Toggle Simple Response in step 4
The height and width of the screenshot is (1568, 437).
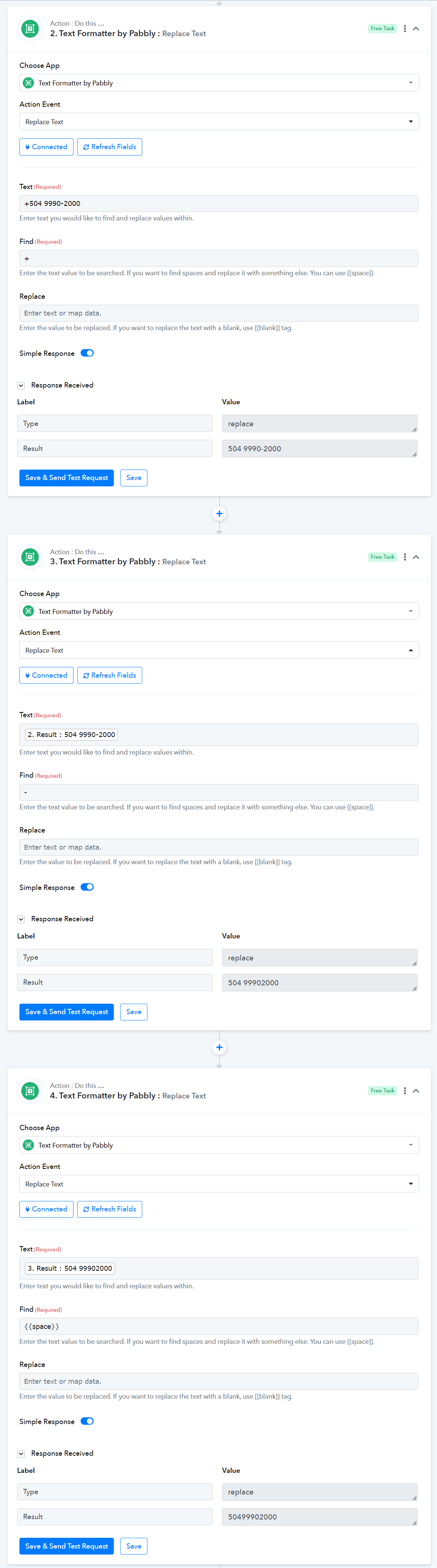[87, 1421]
